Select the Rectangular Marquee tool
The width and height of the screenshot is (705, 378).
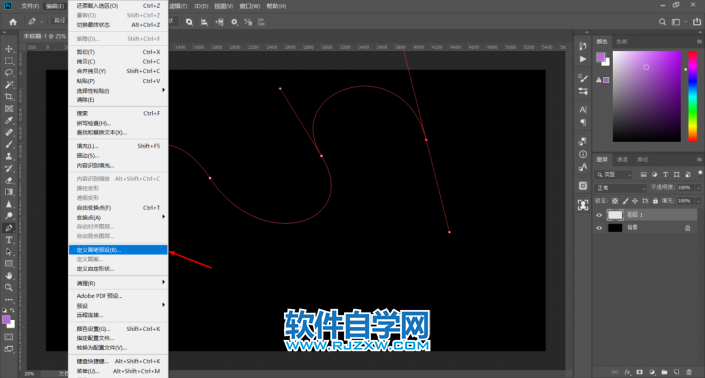click(x=9, y=61)
